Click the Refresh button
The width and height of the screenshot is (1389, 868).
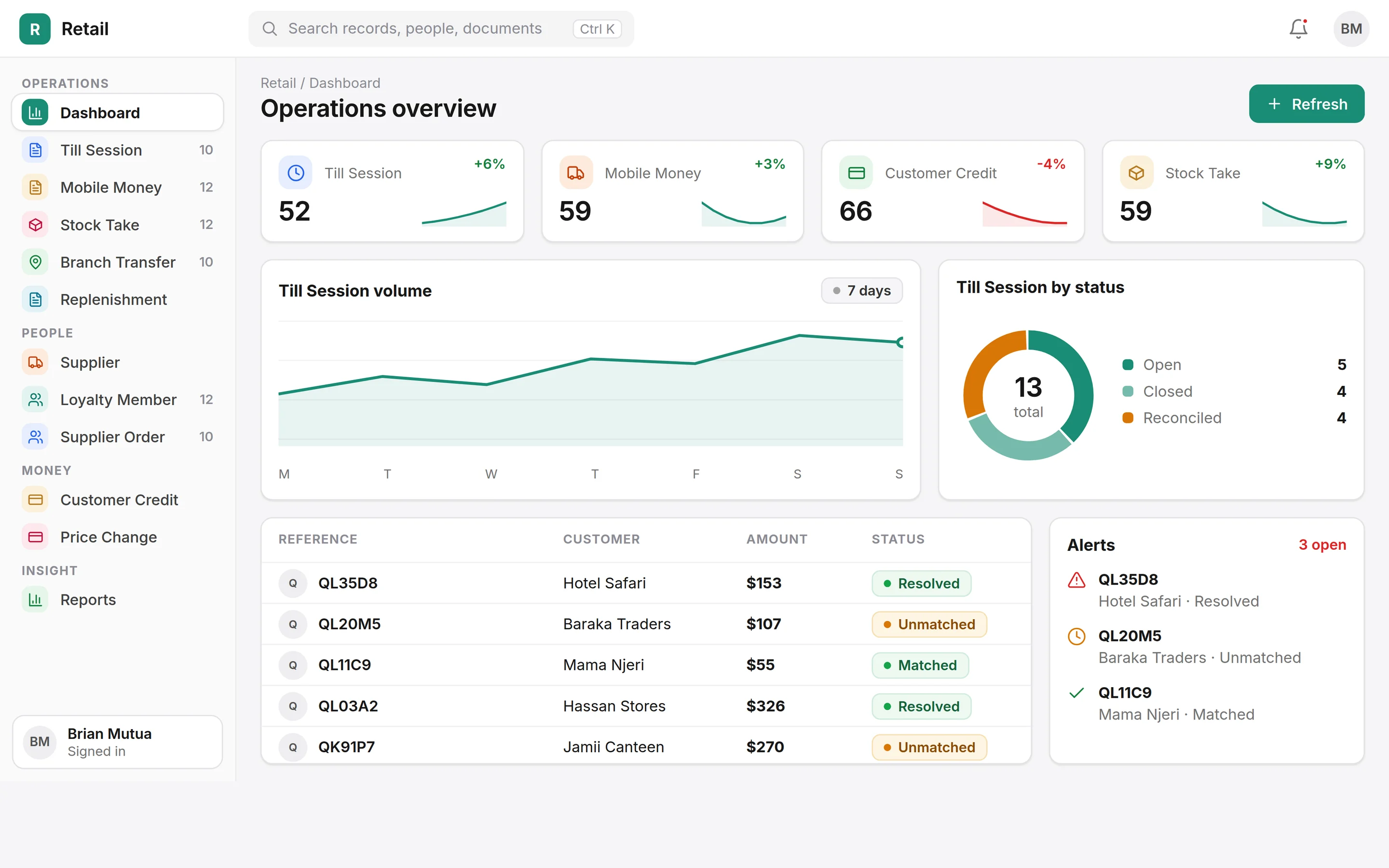coord(1307,104)
